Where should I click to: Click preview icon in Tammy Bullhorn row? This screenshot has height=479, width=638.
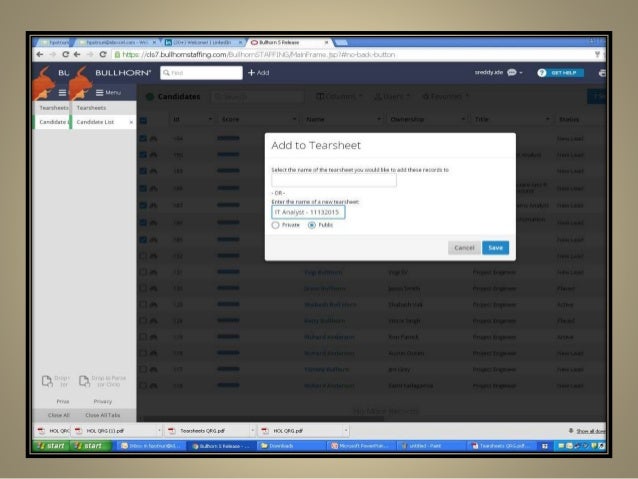click(x=153, y=370)
